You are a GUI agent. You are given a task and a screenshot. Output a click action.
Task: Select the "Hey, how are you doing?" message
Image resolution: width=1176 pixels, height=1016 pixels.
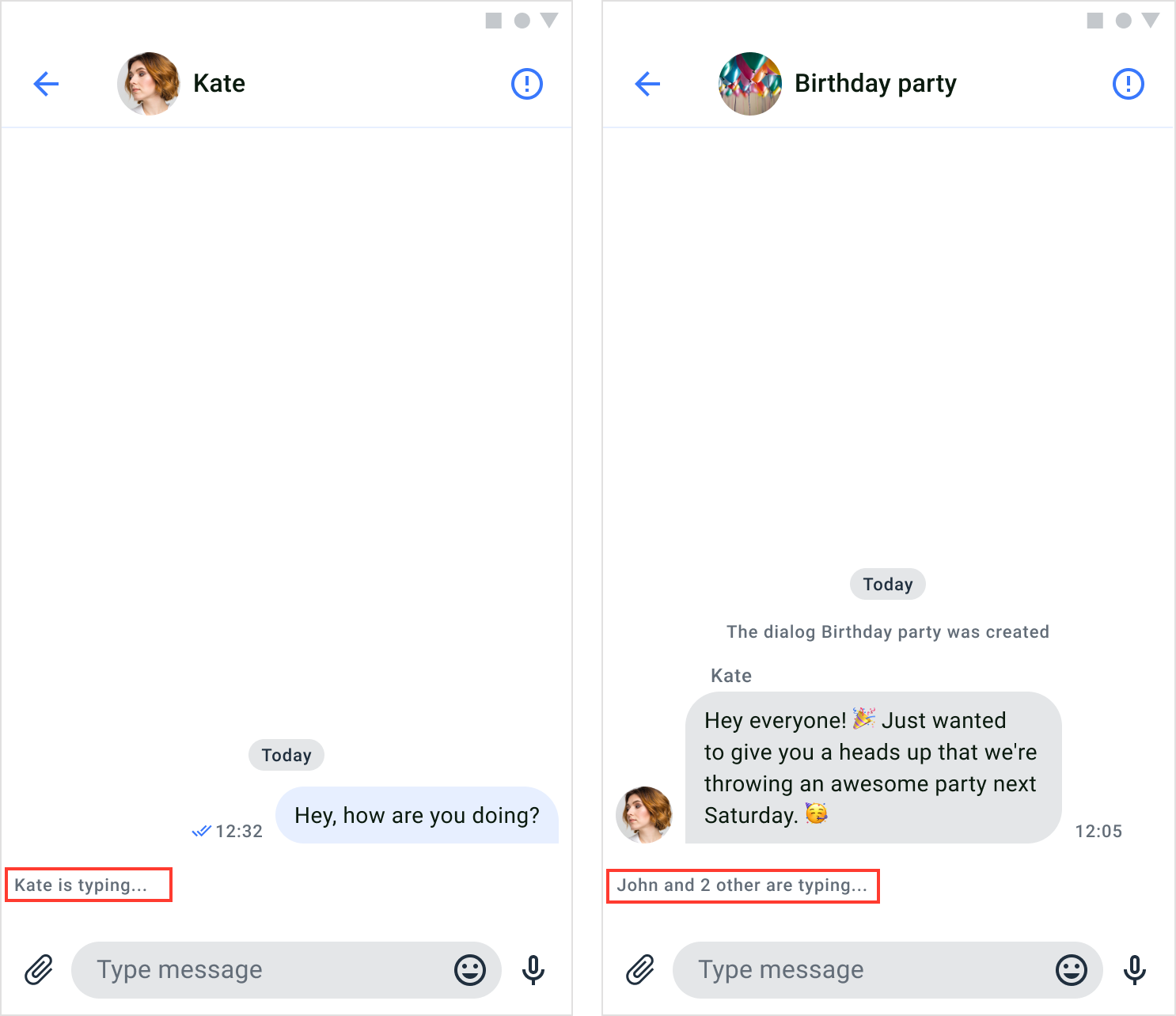click(x=417, y=815)
